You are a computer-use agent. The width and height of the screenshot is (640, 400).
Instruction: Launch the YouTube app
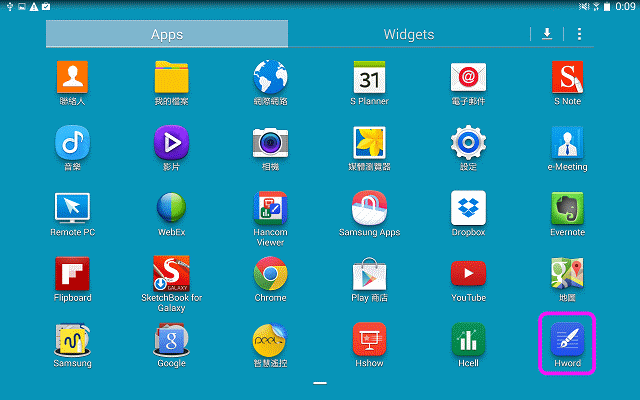468,273
